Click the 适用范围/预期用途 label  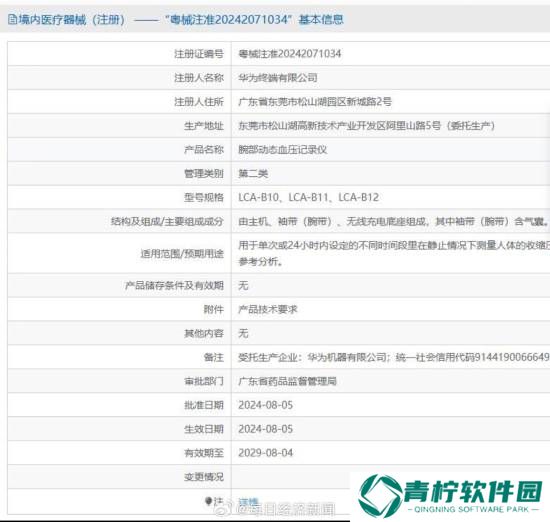[182, 253]
